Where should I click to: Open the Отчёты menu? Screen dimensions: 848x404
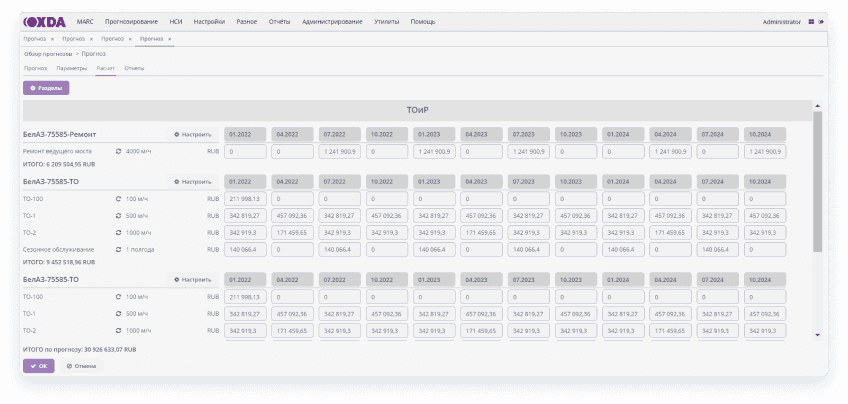point(280,22)
